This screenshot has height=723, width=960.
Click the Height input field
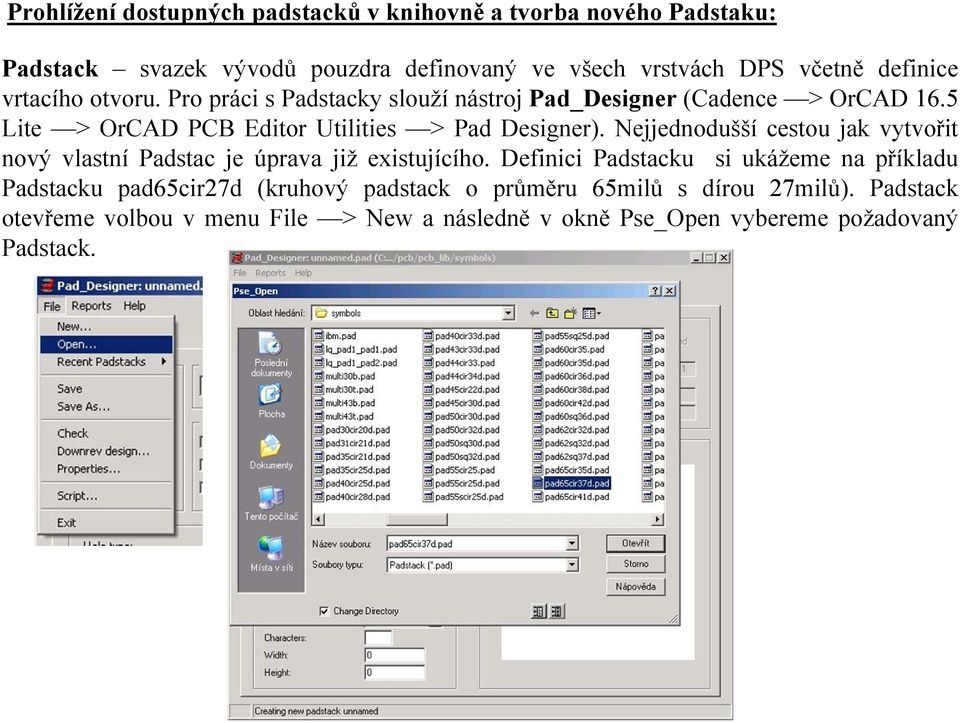point(395,672)
